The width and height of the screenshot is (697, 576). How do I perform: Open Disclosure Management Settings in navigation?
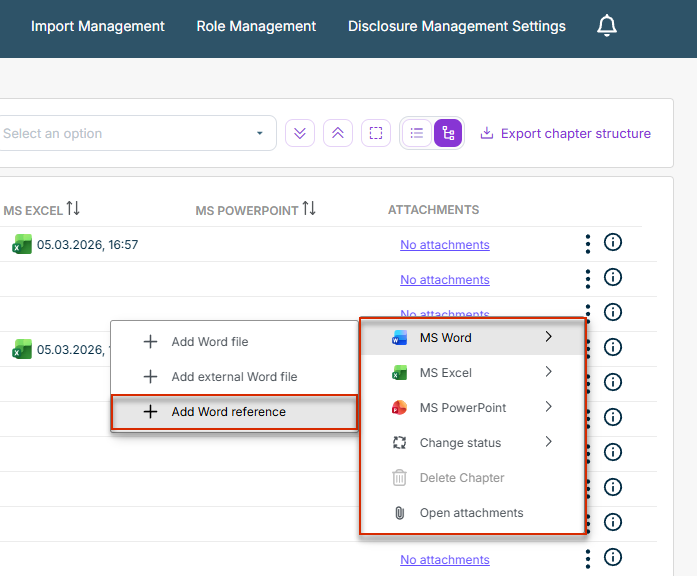coord(456,26)
